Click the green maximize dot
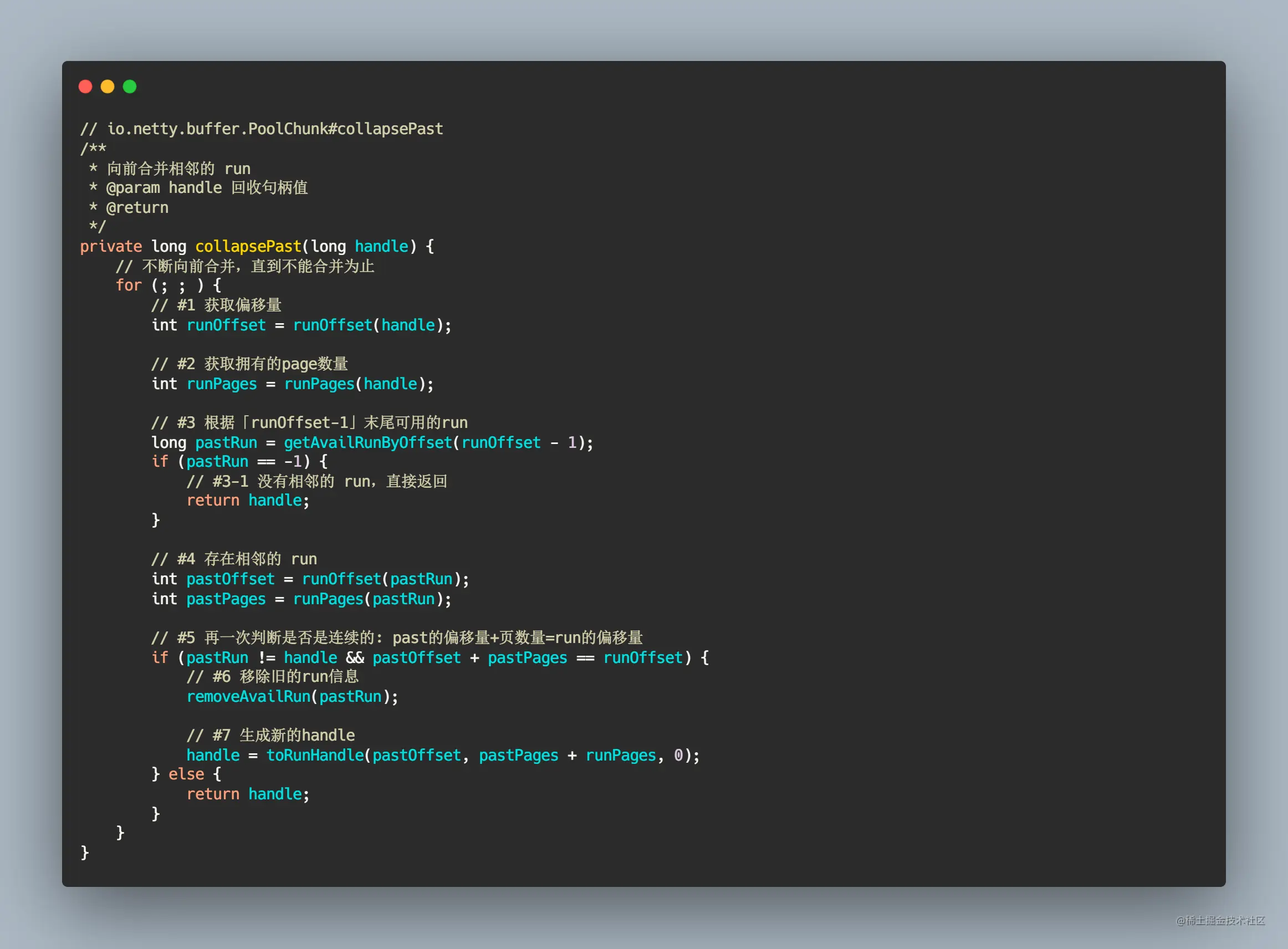 [x=130, y=86]
